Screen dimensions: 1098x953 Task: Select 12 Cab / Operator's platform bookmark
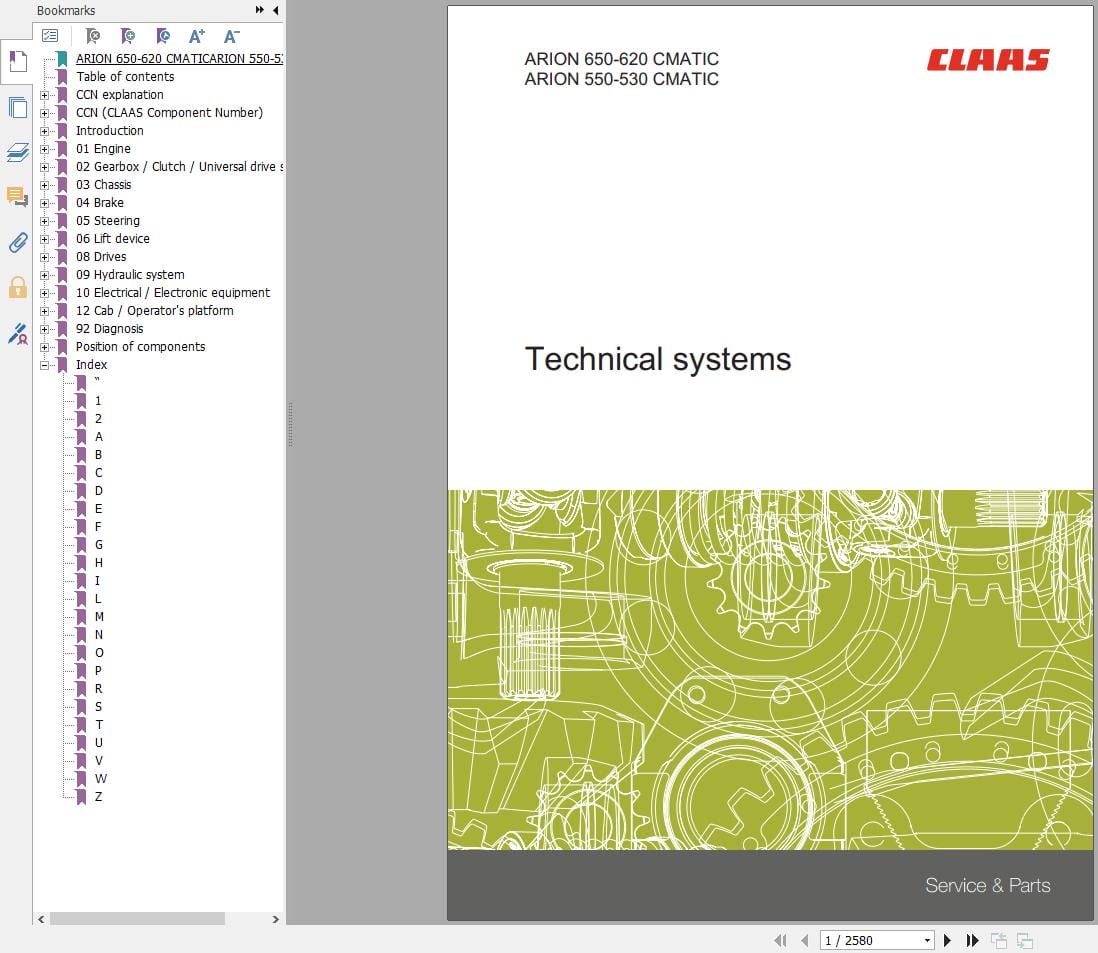(x=155, y=311)
